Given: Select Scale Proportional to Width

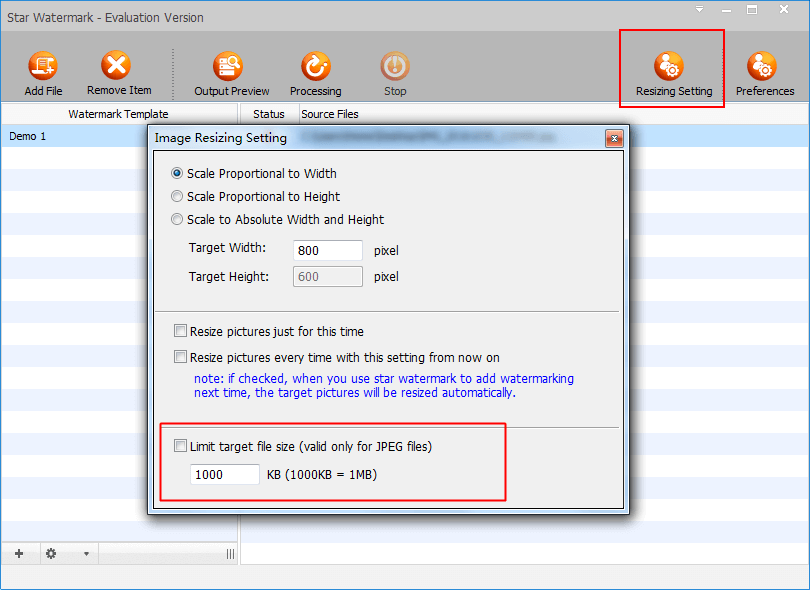Looking at the screenshot, I should [177, 174].
